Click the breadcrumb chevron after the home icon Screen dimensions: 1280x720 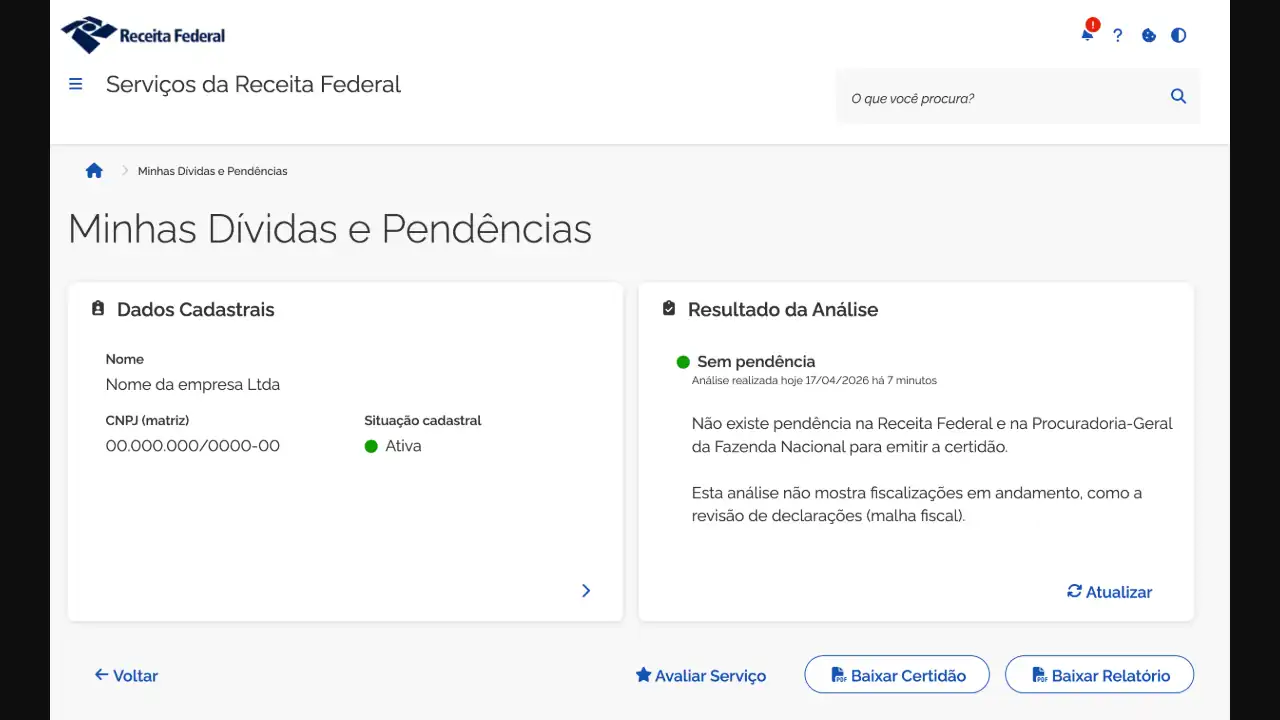click(125, 170)
